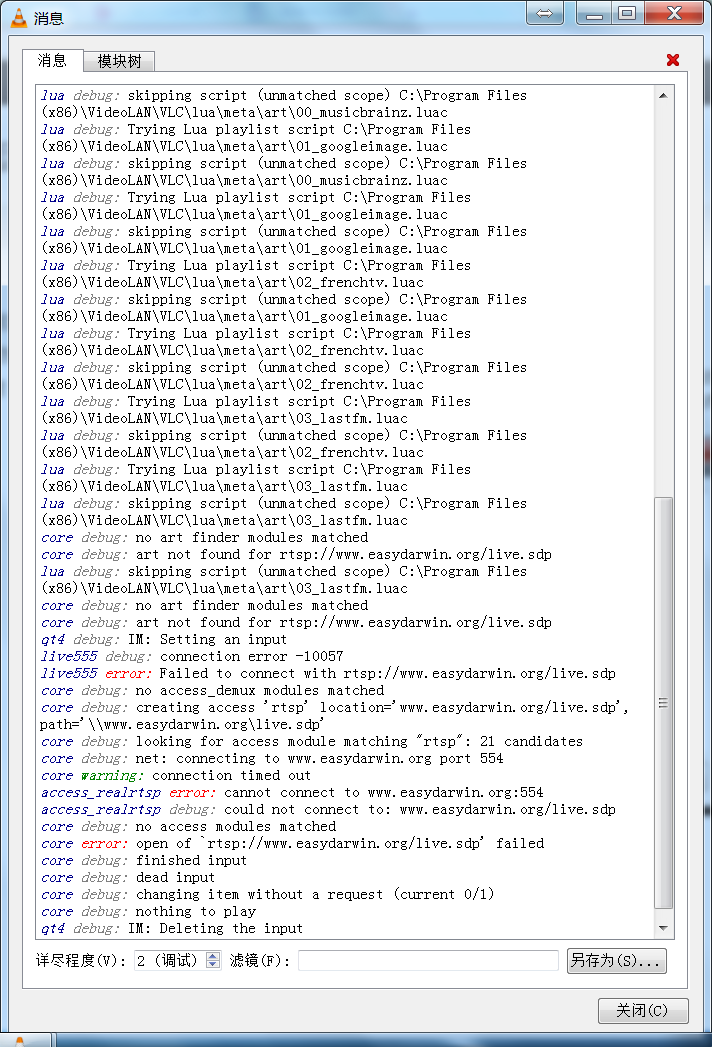This screenshot has width=712, height=1047.
Task: Click 'core debug: no access modules matched' line
Action: pos(188,827)
